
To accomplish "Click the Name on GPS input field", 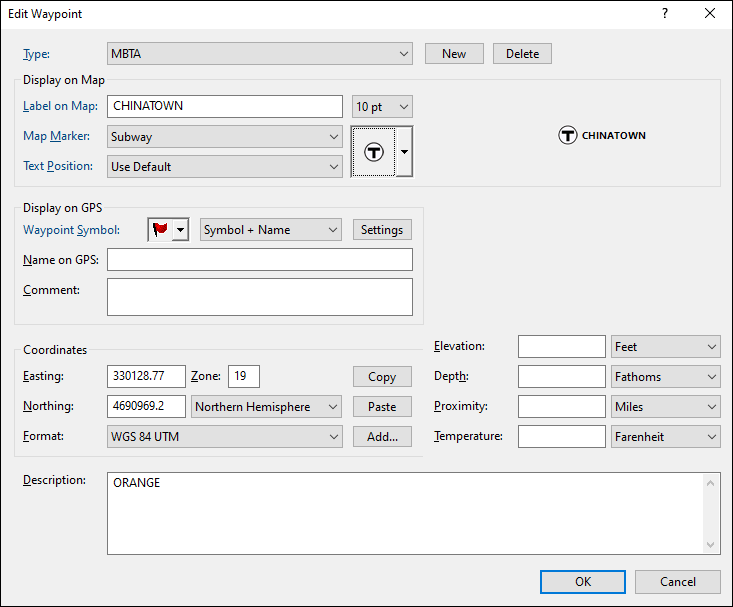I will tap(260, 260).
